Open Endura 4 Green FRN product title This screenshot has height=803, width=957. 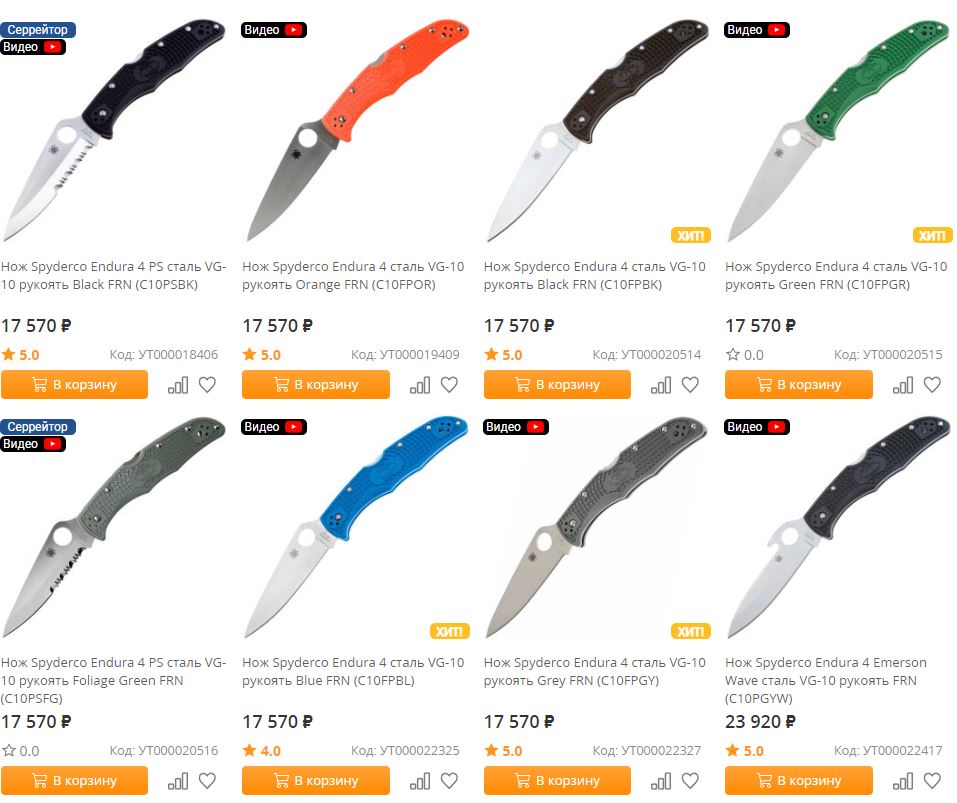[x=836, y=276]
